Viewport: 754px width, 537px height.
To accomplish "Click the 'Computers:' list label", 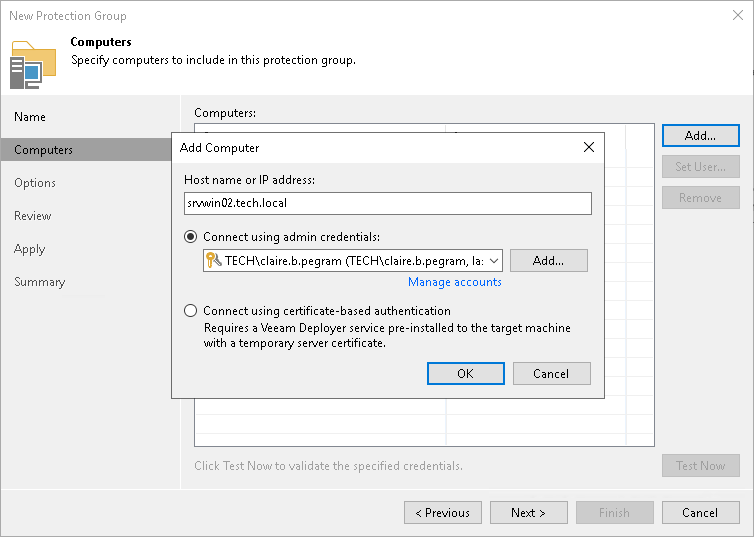I will 225,113.
